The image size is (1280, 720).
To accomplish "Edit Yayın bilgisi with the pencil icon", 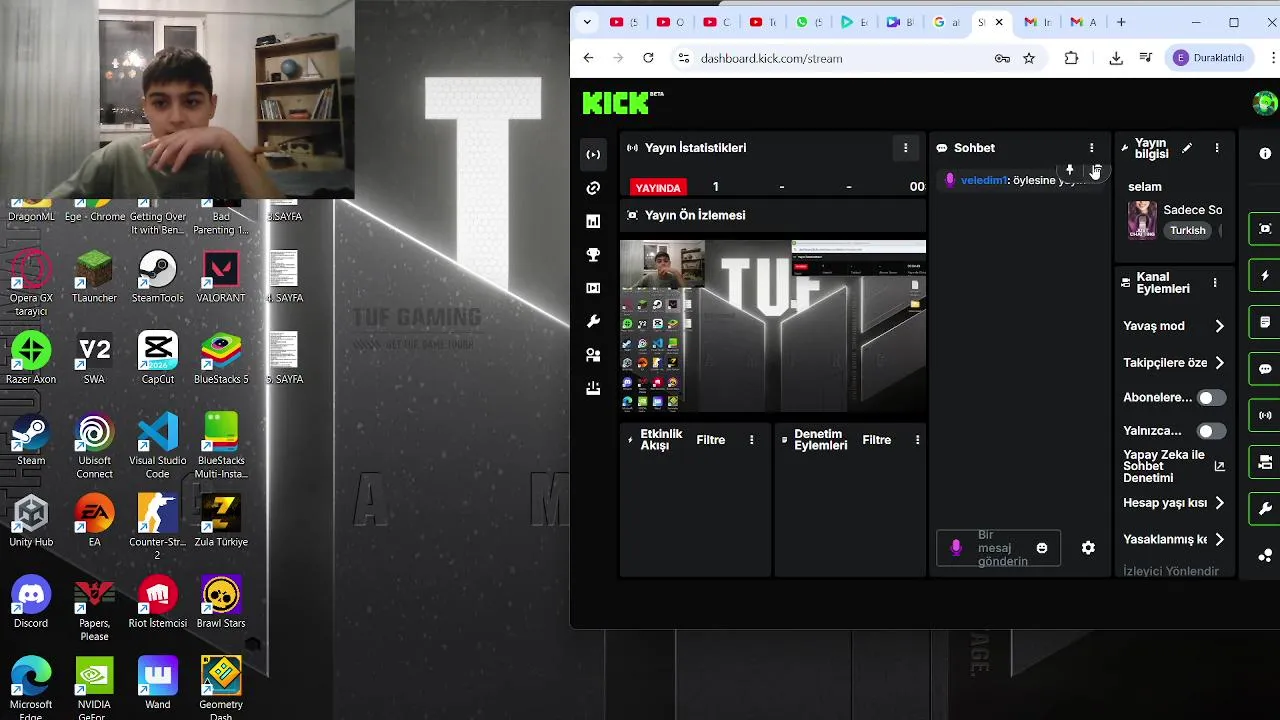I will click(1187, 148).
